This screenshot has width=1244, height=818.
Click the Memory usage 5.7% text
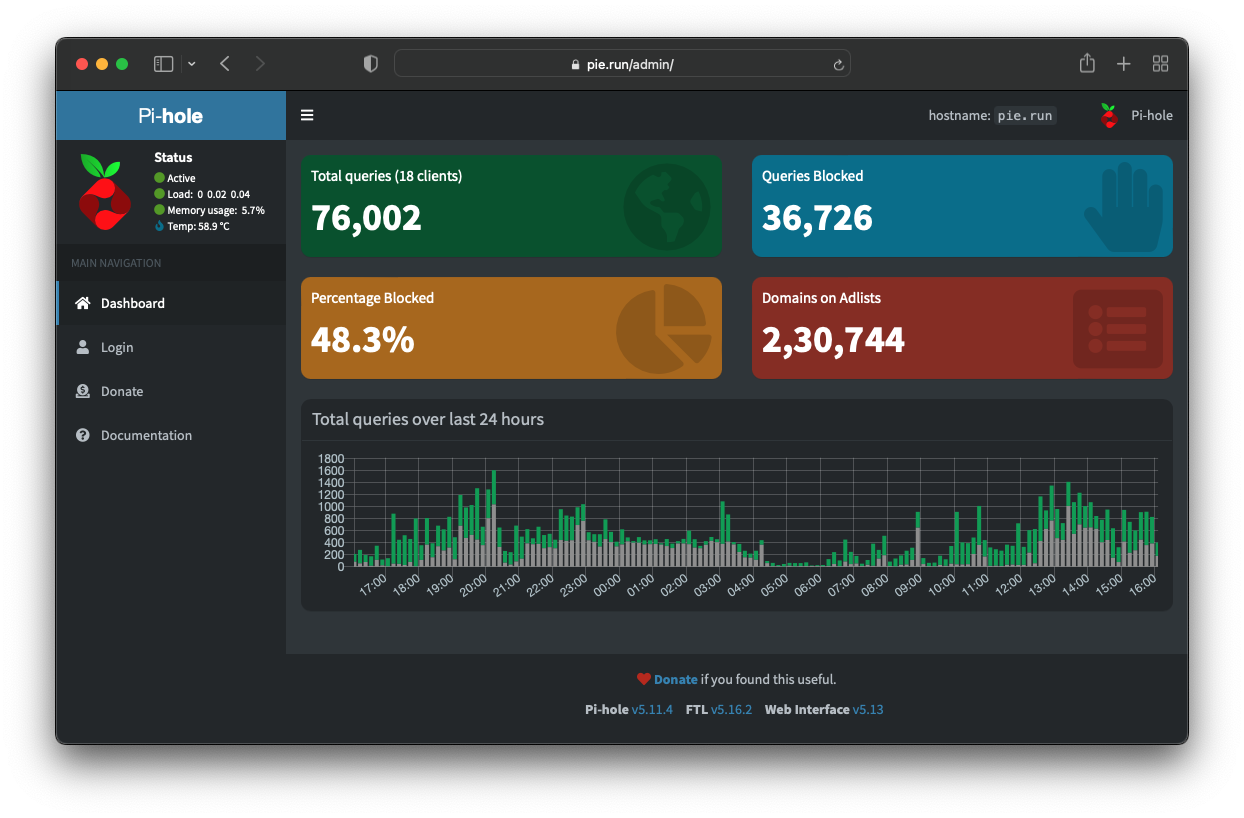(216, 210)
